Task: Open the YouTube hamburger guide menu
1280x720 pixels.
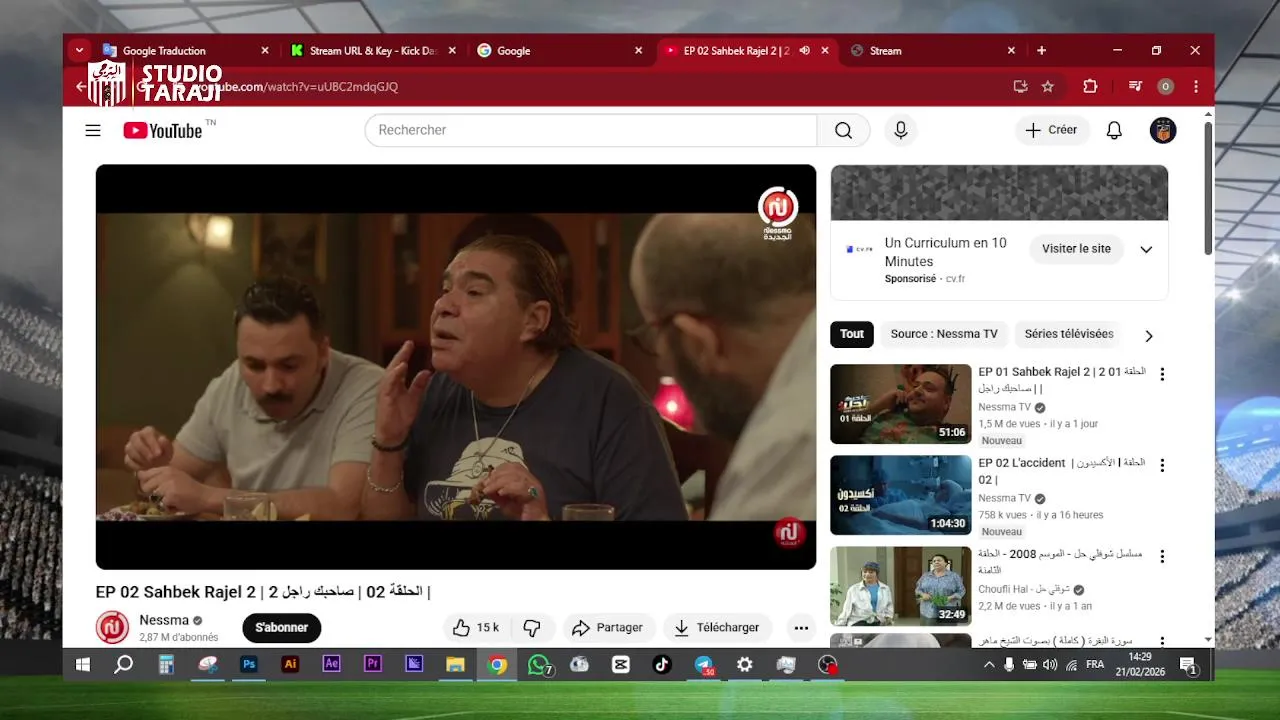Action: pos(93,130)
